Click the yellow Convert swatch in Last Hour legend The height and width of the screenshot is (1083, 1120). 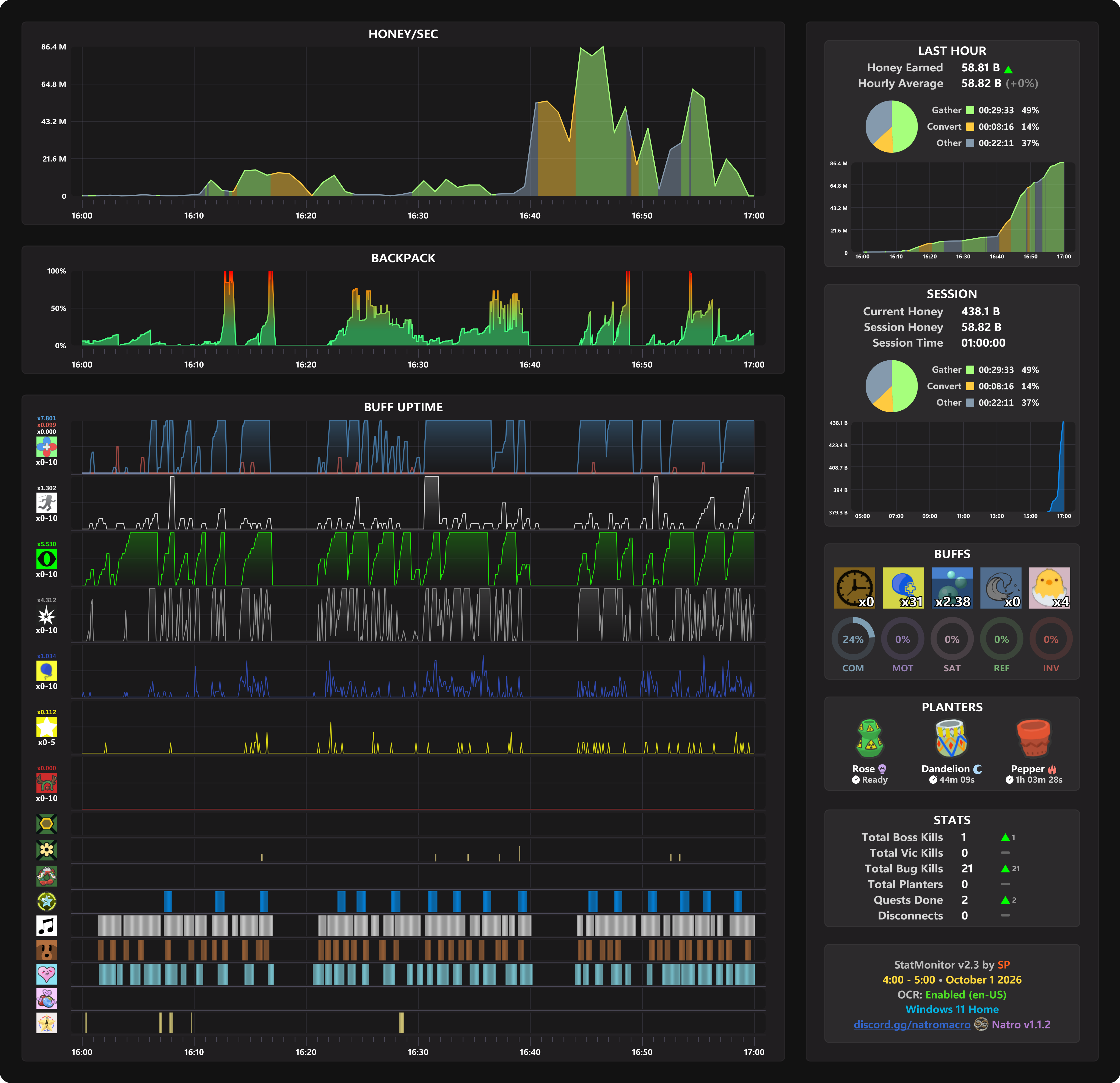[x=970, y=126]
